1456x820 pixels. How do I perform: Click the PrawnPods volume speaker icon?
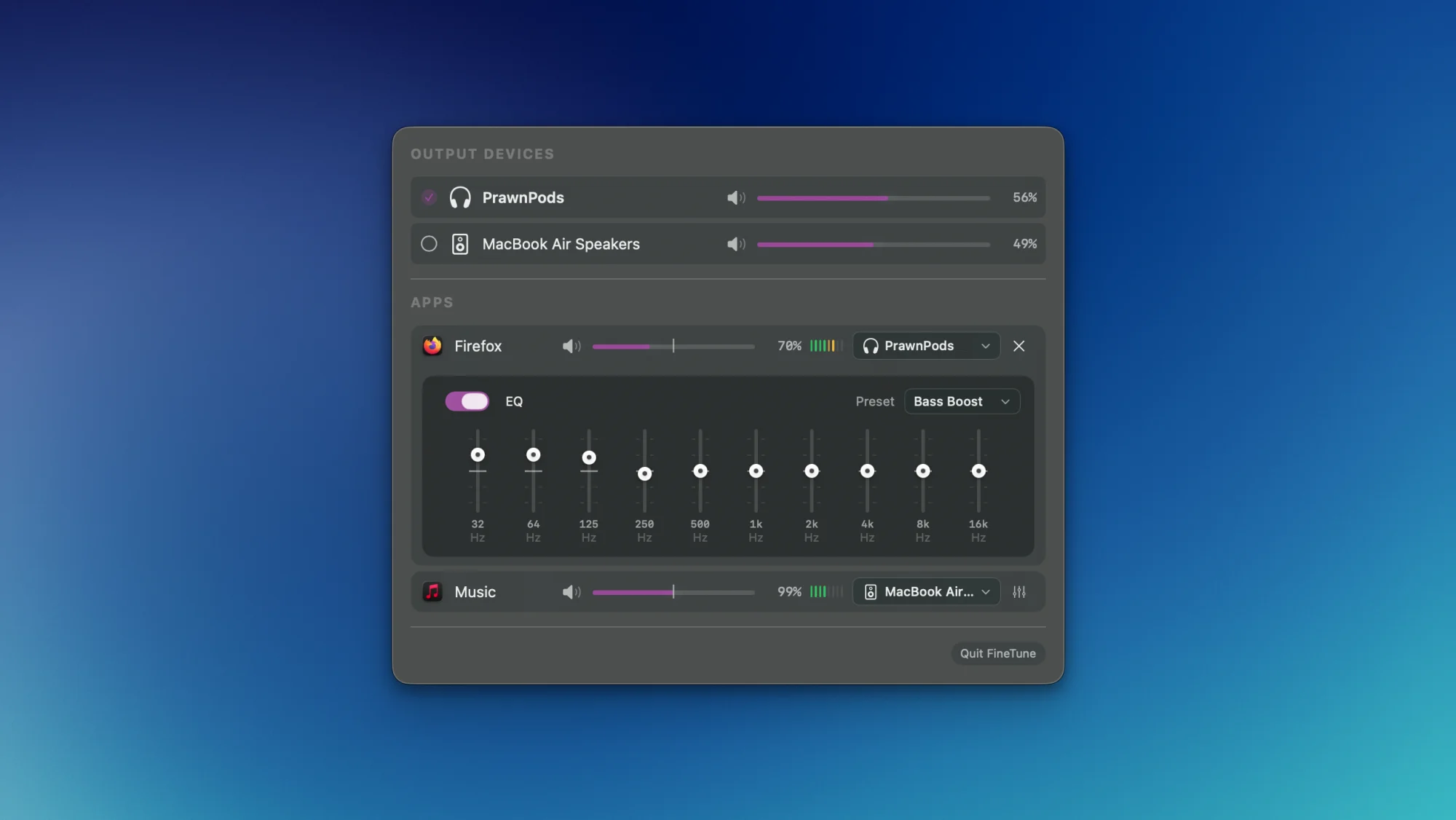(x=737, y=197)
